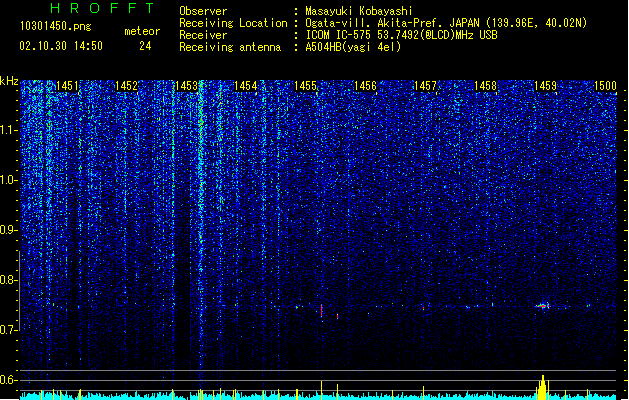Click the red vertical echo just after 1455
The width and height of the screenshot is (629, 400).
pyautogui.click(x=321, y=311)
